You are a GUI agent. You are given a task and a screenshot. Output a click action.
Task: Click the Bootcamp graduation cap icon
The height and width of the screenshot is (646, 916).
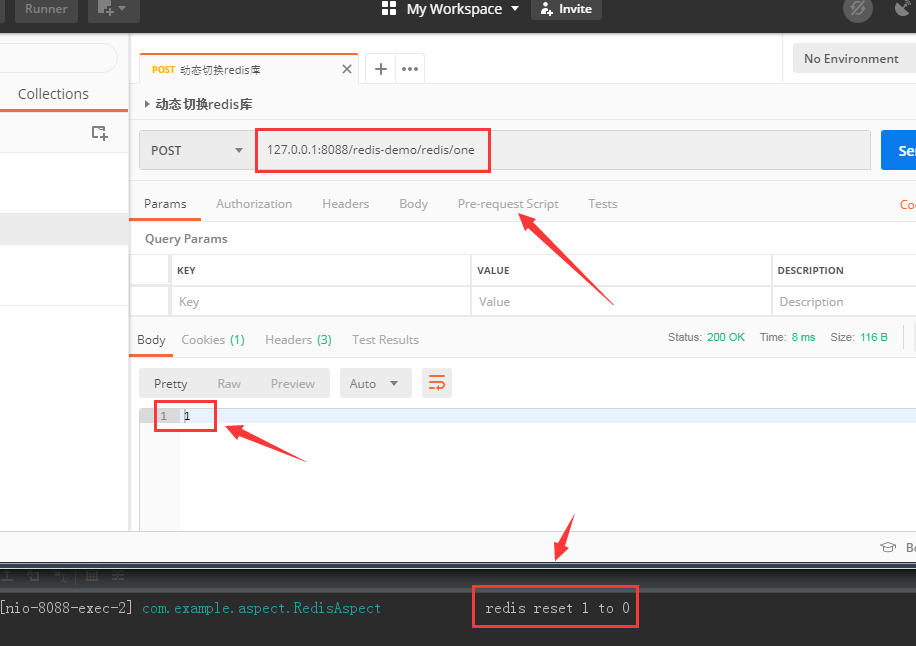pyautogui.click(x=888, y=547)
